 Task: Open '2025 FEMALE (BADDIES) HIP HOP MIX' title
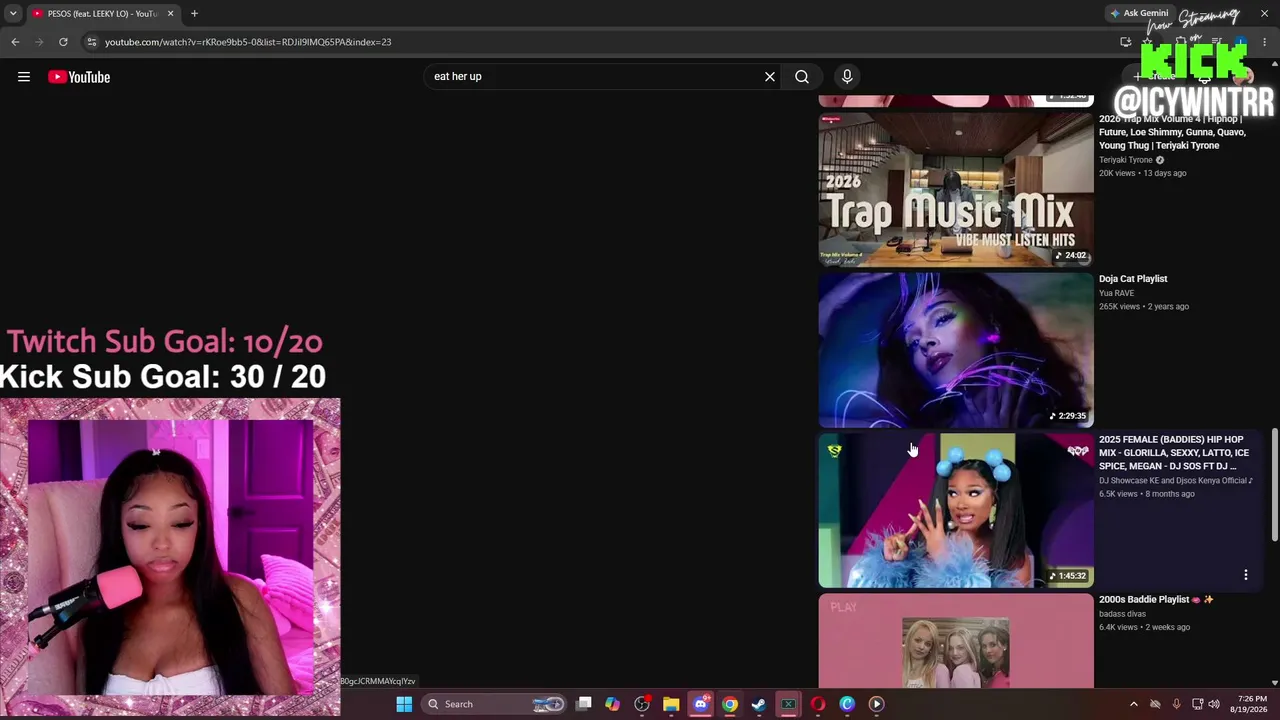pyautogui.click(x=1174, y=453)
